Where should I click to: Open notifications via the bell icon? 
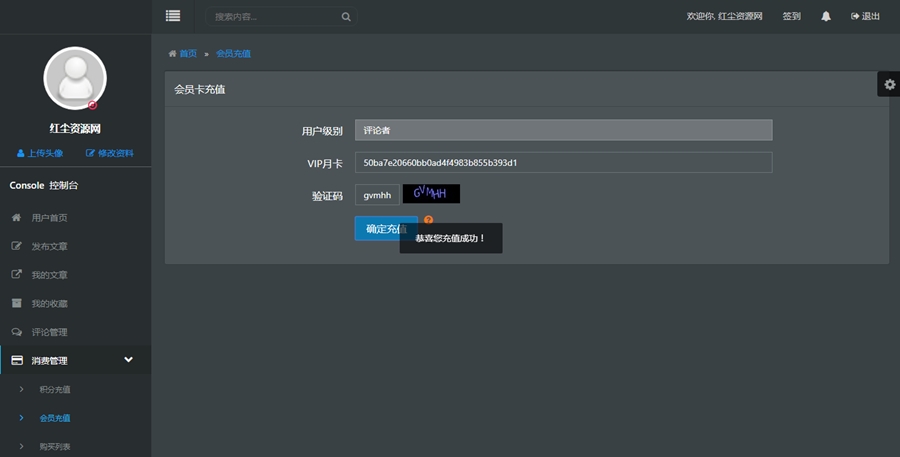tap(826, 16)
